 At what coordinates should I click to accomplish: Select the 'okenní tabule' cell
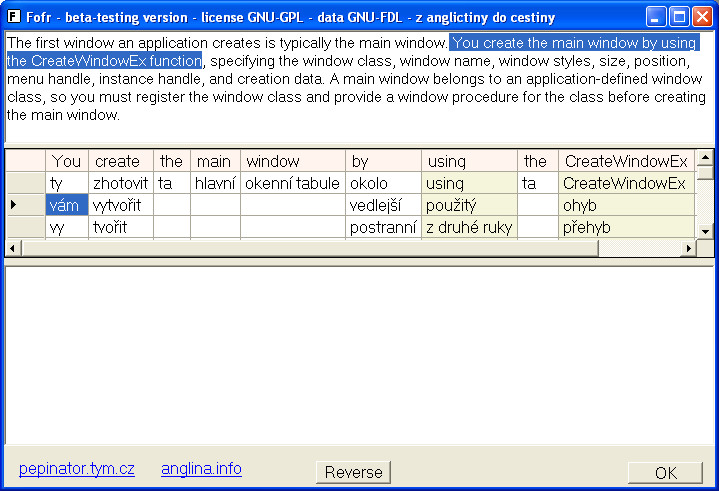coord(293,183)
